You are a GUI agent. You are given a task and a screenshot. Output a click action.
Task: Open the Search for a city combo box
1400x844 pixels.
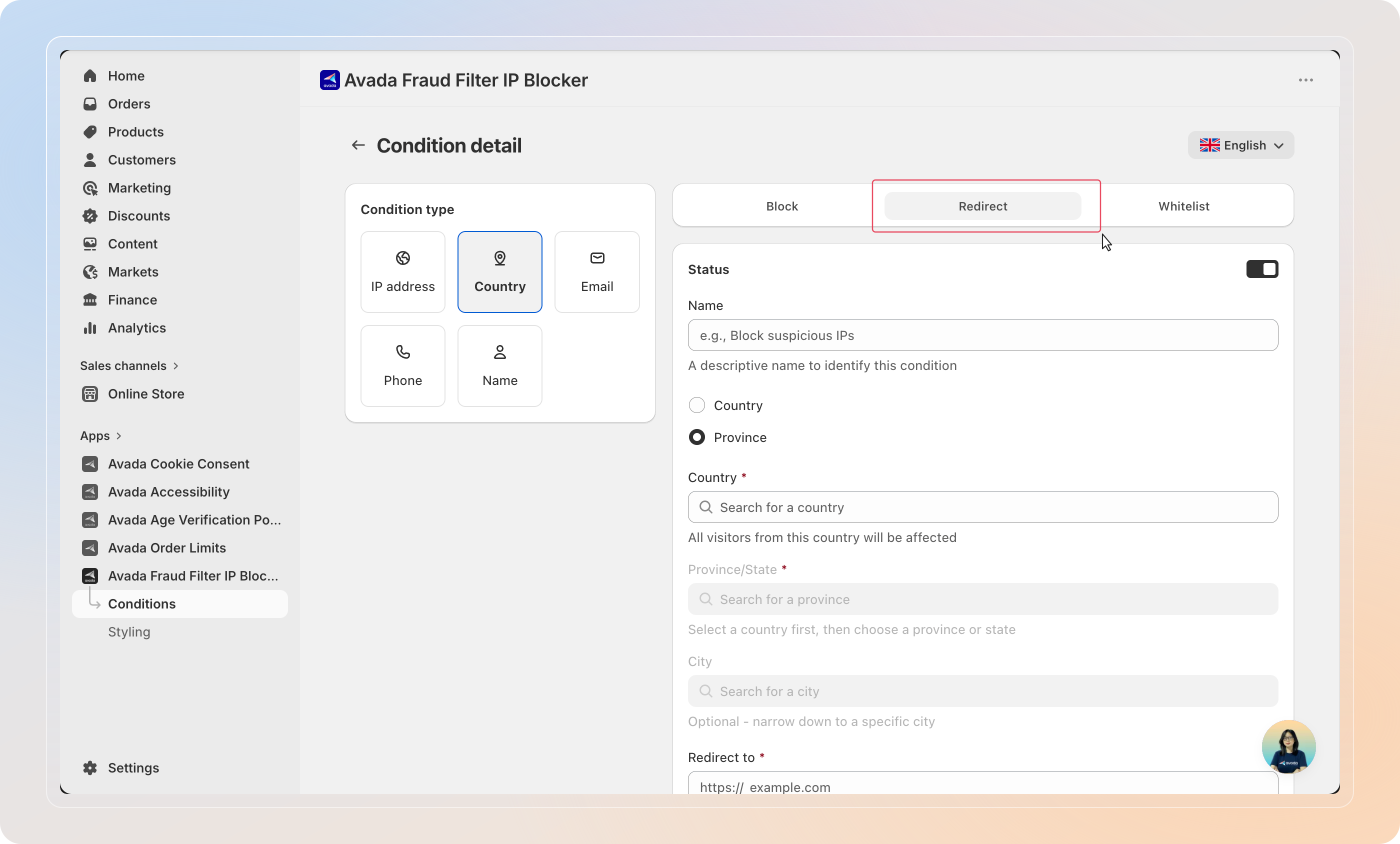(x=983, y=691)
